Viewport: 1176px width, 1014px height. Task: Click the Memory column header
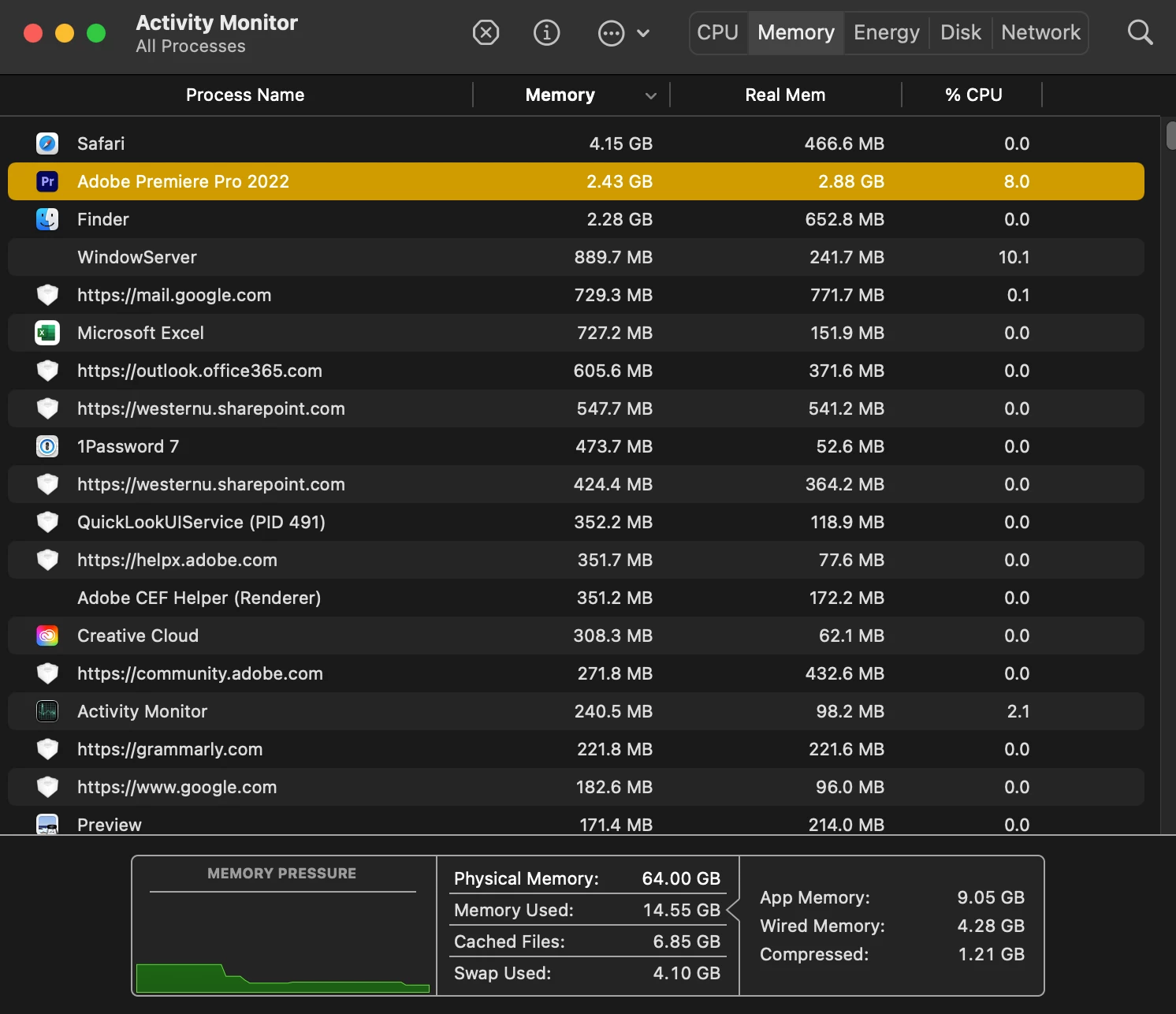(560, 95)
